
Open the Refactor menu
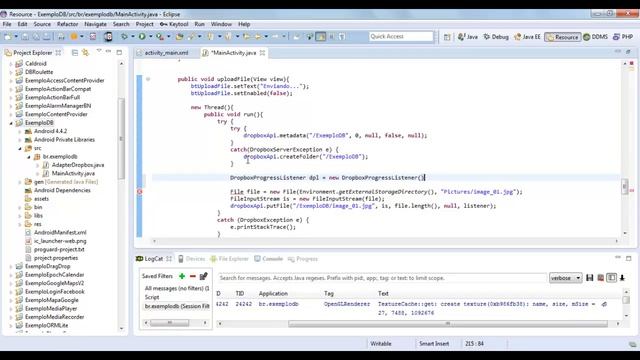point(67,24)
